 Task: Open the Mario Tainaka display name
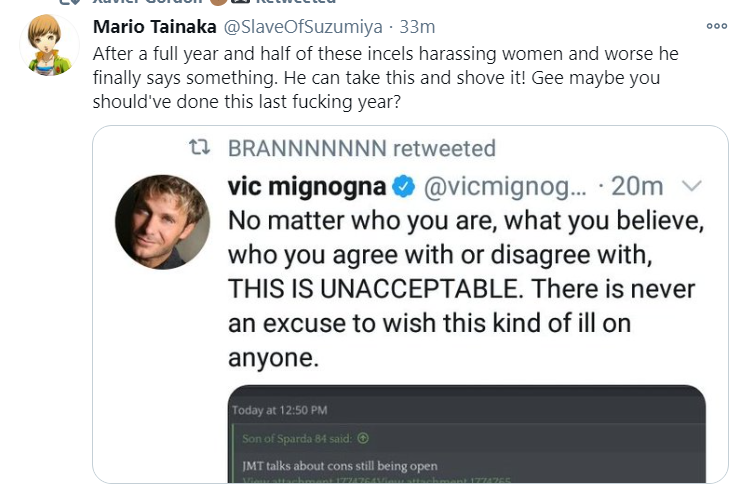point(155,27)
